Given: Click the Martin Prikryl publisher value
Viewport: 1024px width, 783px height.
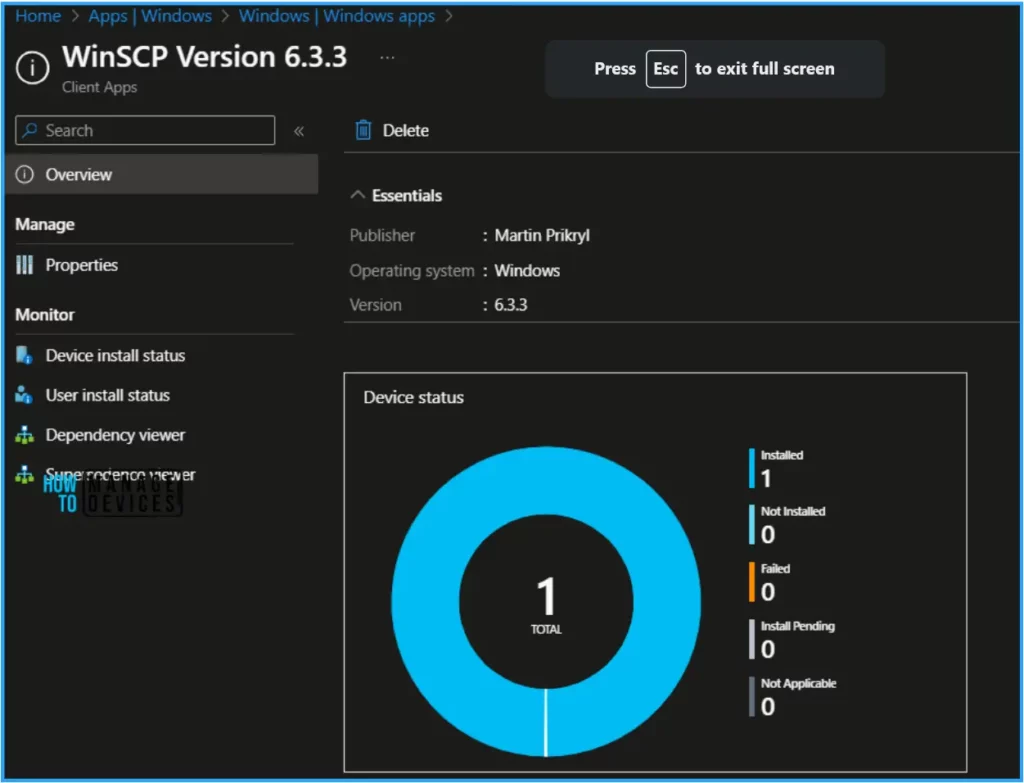Looking at the screenshot, I should click(542, 235).
